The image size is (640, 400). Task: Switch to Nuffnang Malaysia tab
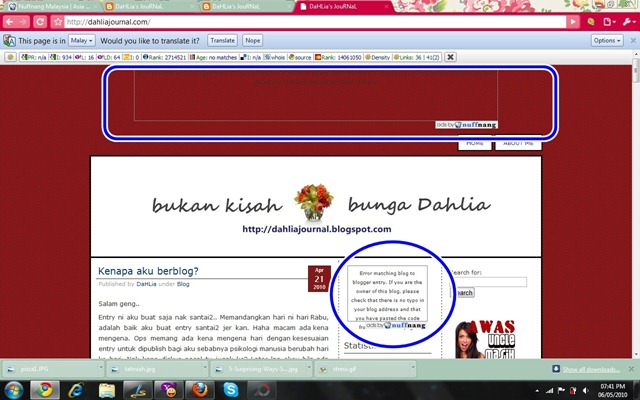pos(51,6)
